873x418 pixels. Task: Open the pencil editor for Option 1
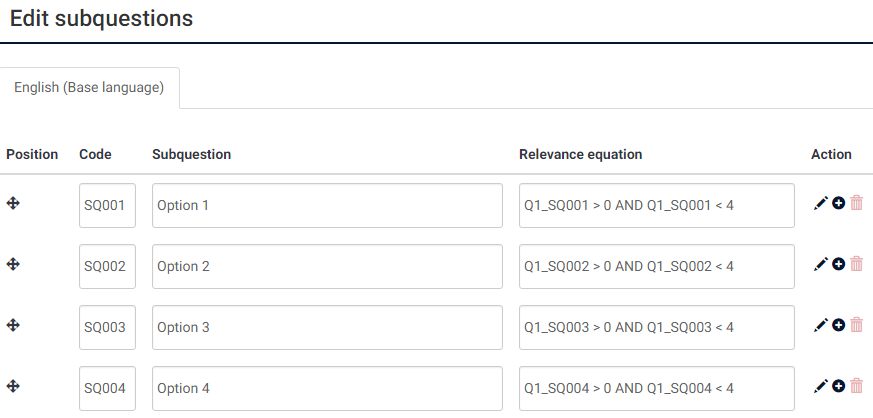coord(821,203)
